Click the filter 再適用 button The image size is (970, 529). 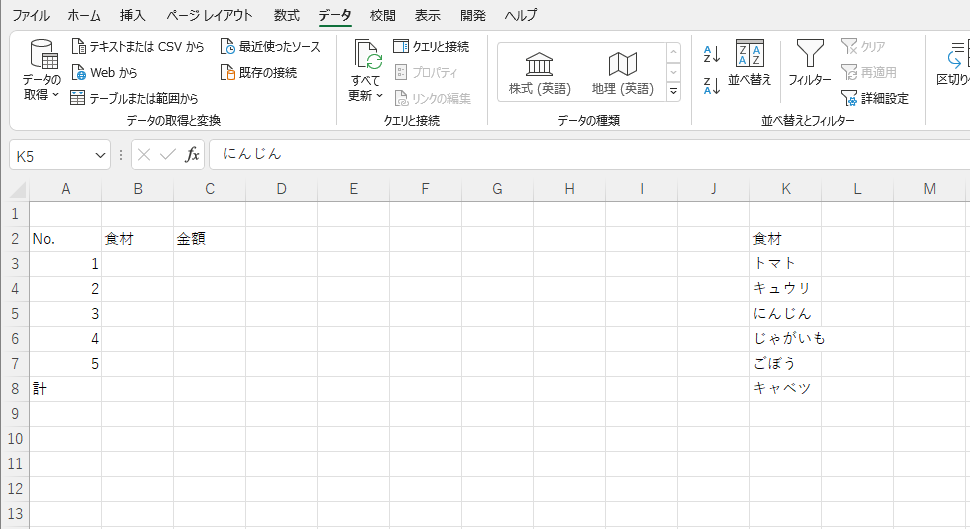pyautogui.click(x=869, y=72)
